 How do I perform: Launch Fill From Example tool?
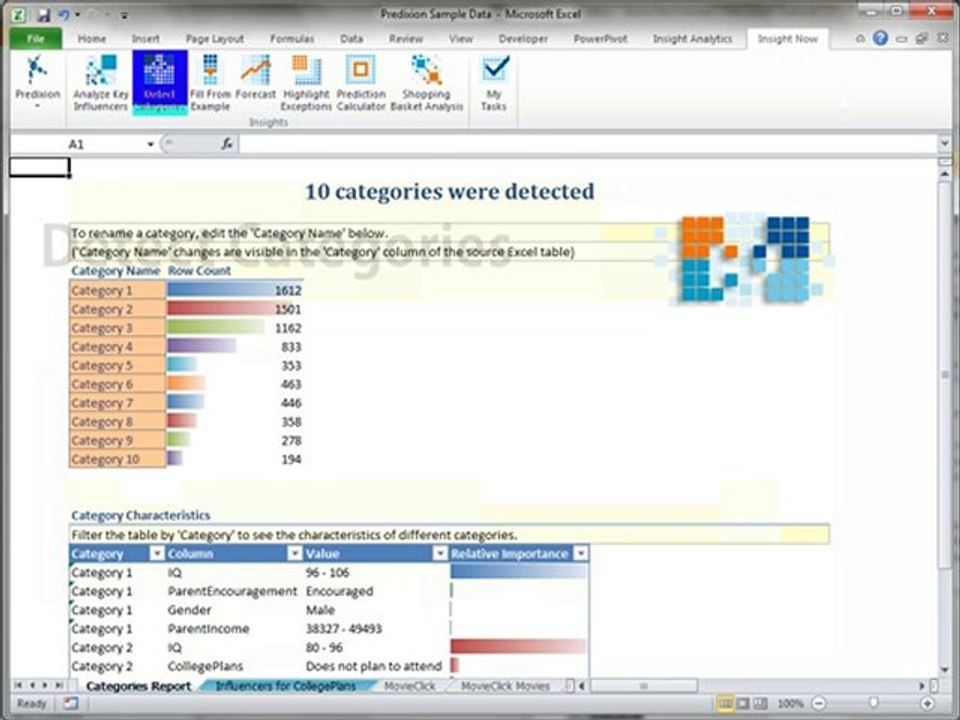[210, 83]
